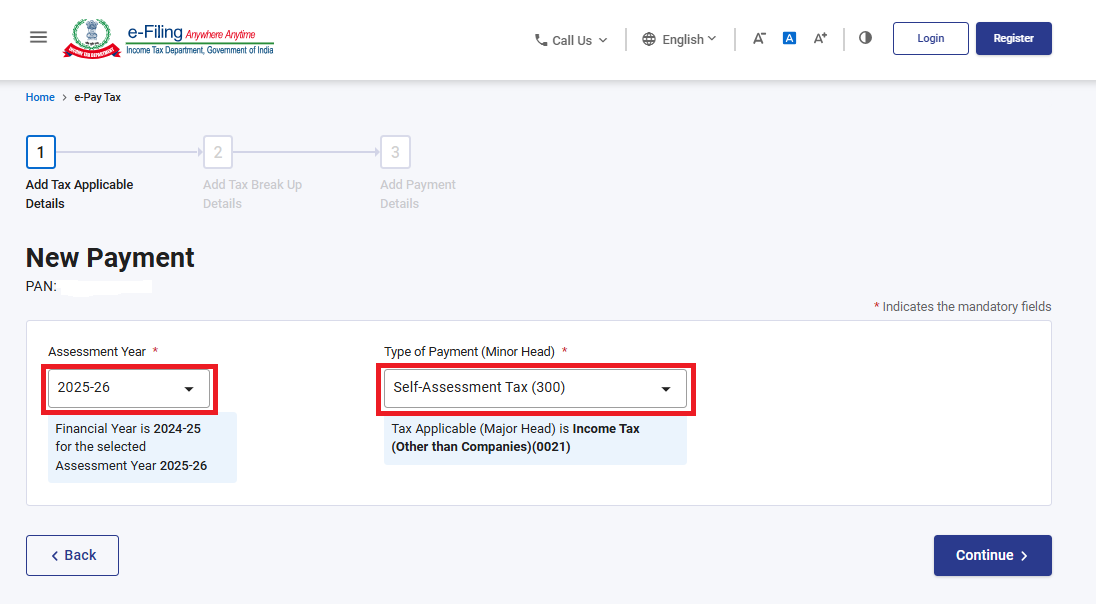1096x604 pixels.
Task: Select step 2 Add Tax Break Up Details
Action: [x=218, y=153]
